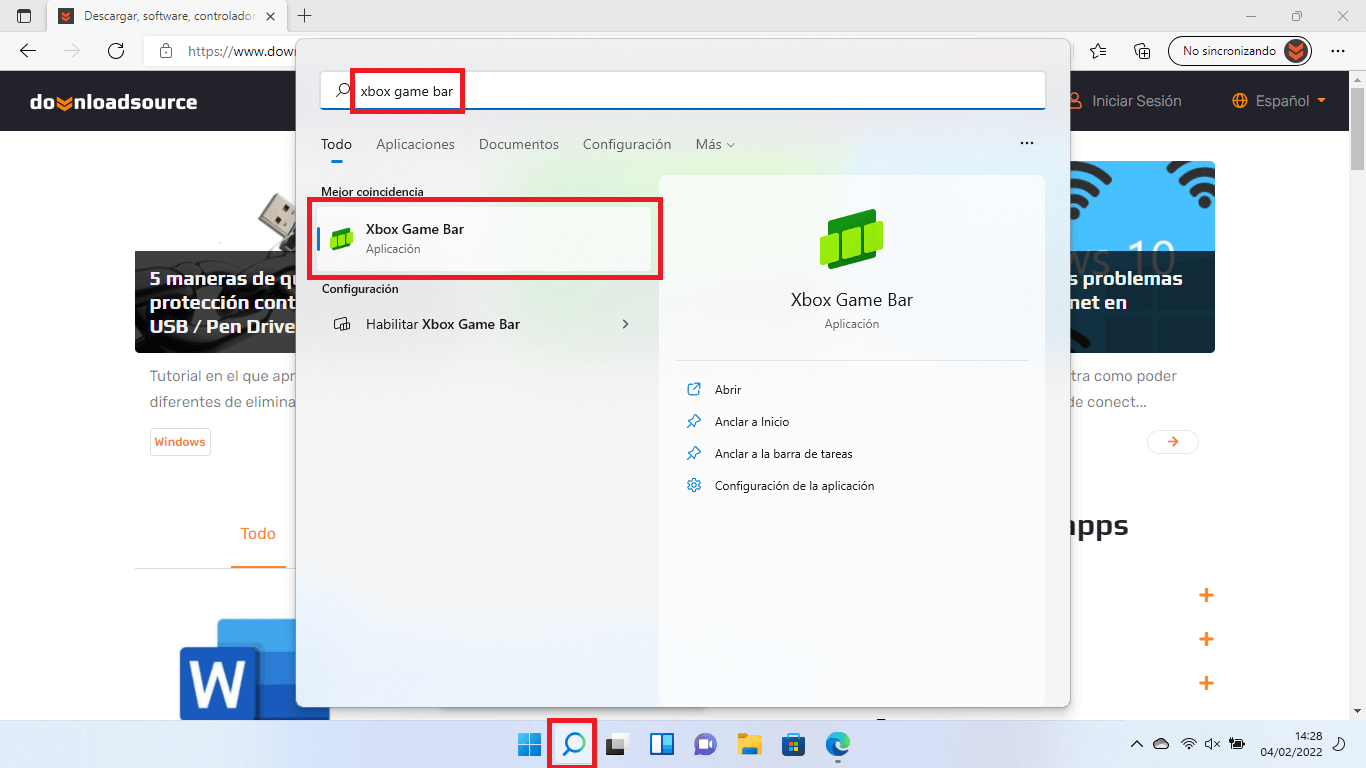1366x768 pixels.
Task: Open Edge tab actions menu icon
Action: [x=24, y=16]
